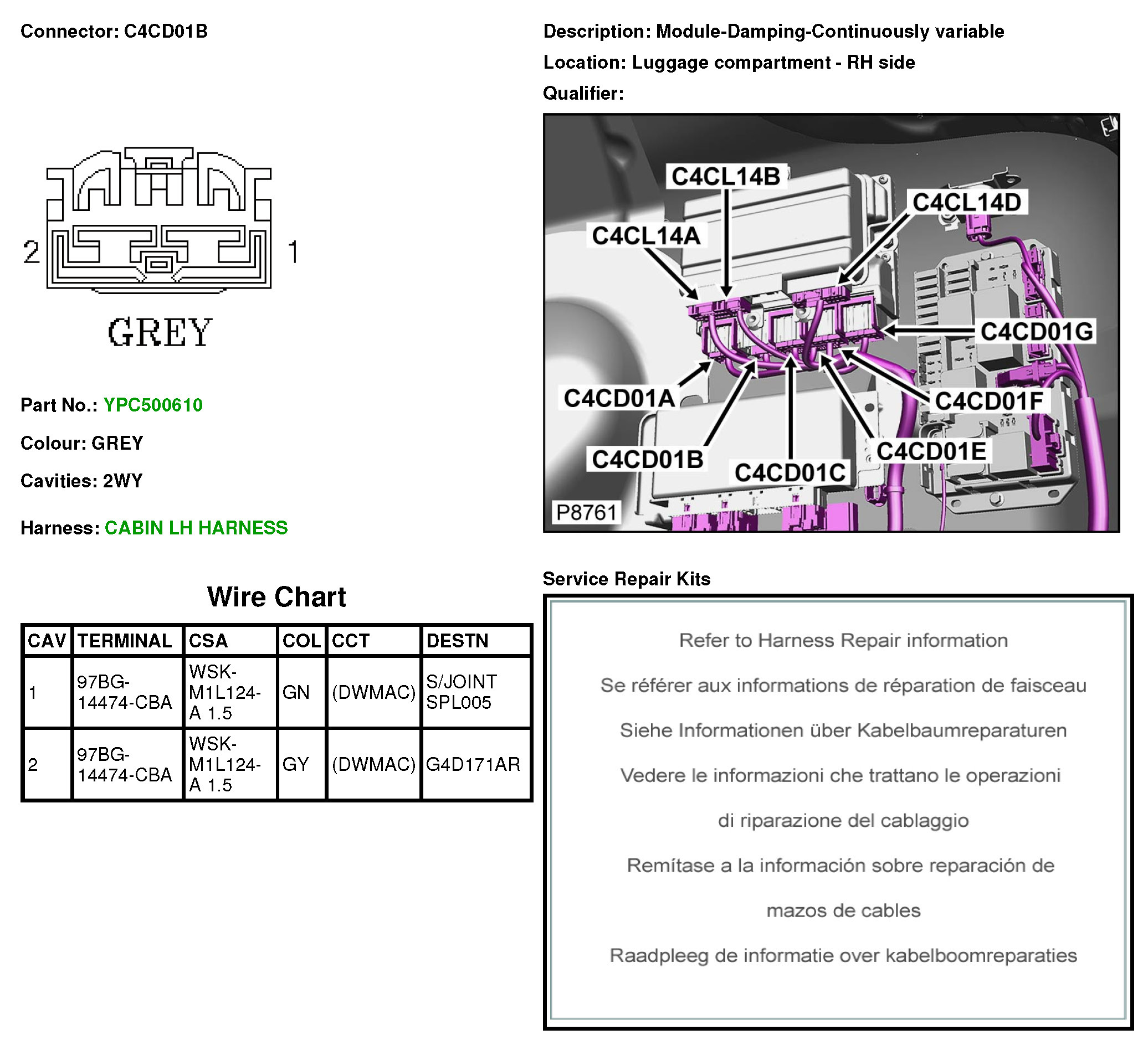
Task: Click the P8761 image reference tag
Action: pyautogui.click(x=586, y=513)
